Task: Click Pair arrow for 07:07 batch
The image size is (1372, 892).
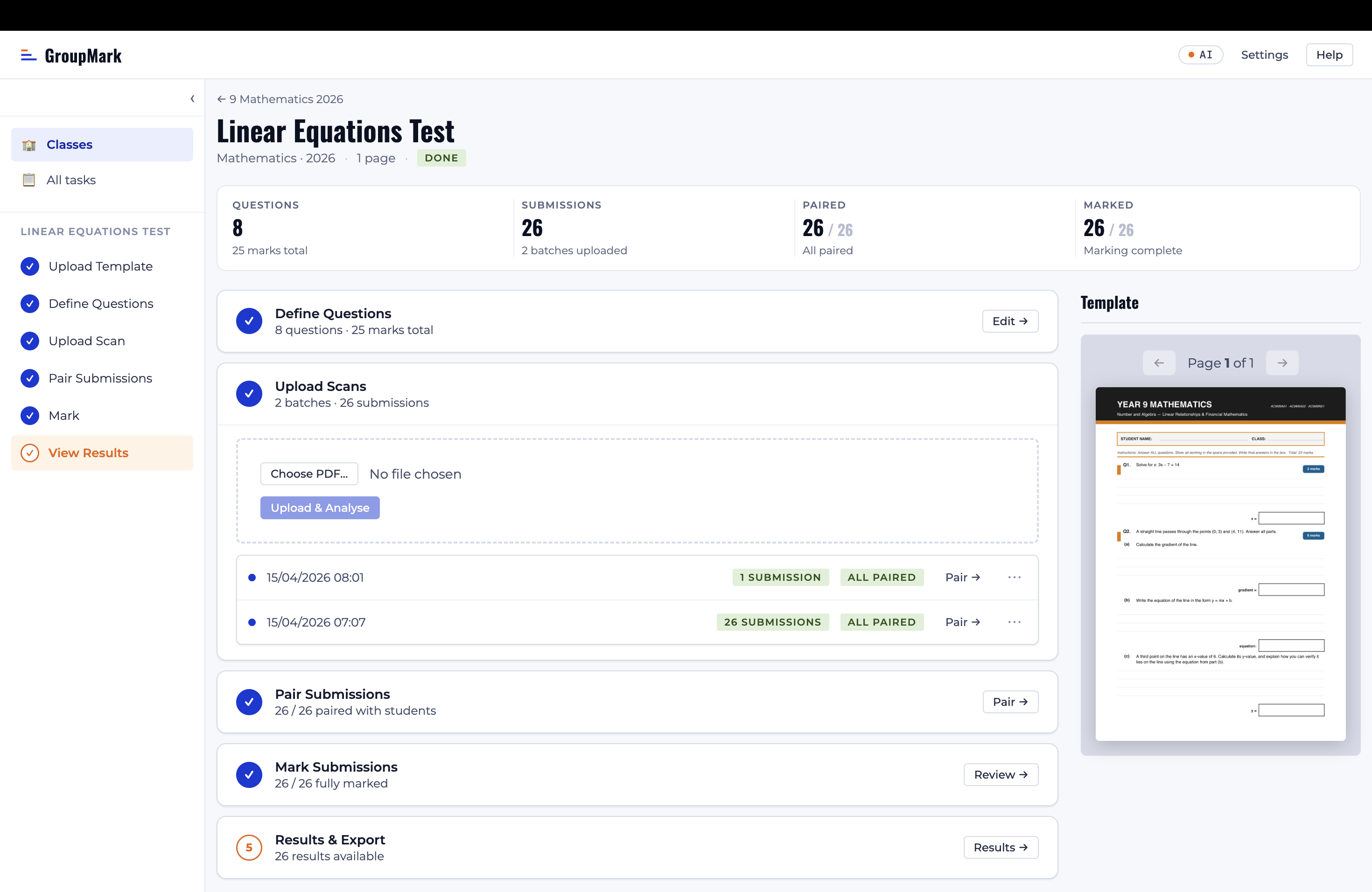Action: [x=962, y=622]
